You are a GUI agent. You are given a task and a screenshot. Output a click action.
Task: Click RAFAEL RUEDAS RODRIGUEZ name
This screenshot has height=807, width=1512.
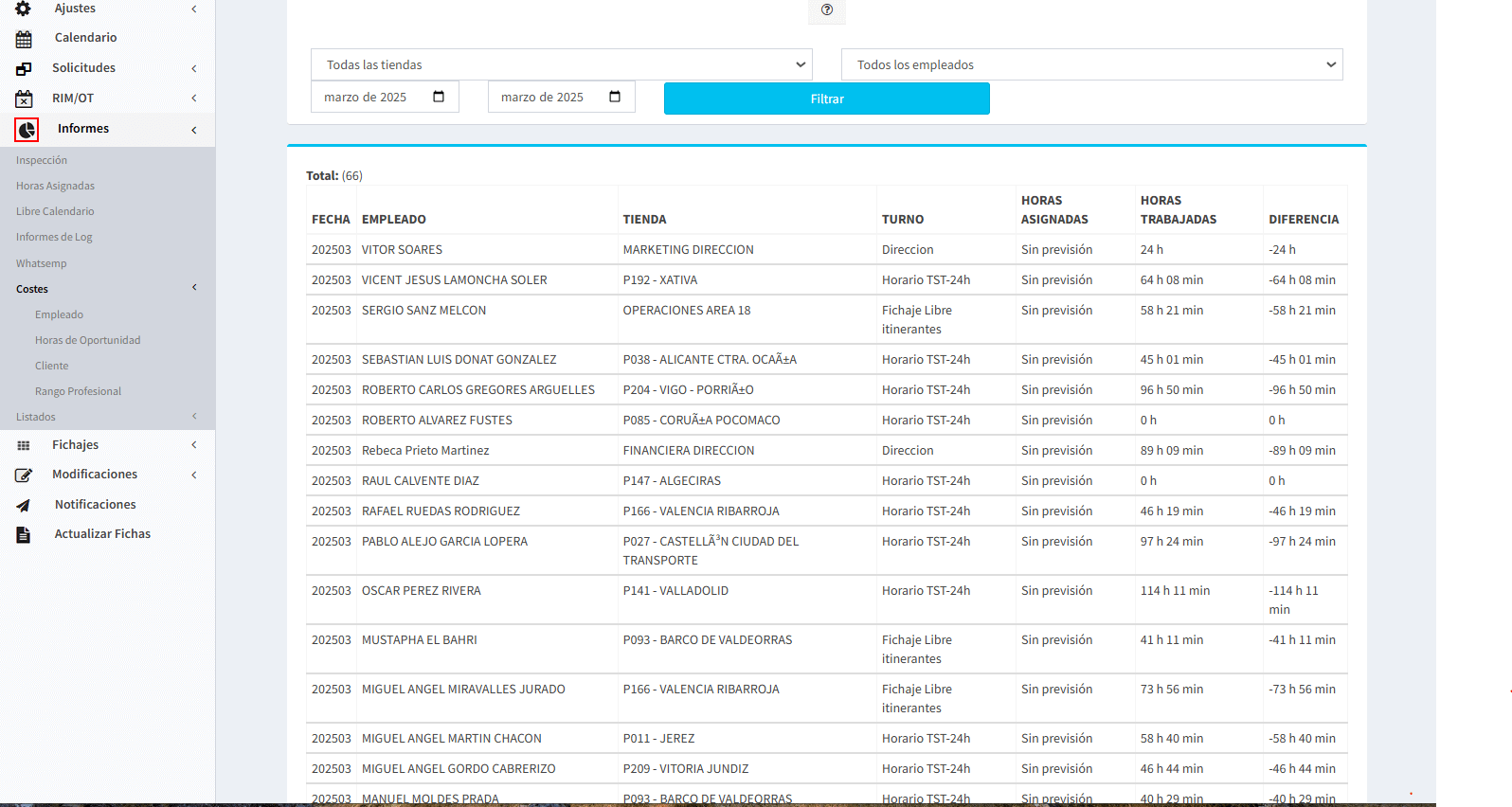pyautogui.click(x=441, y=511)
